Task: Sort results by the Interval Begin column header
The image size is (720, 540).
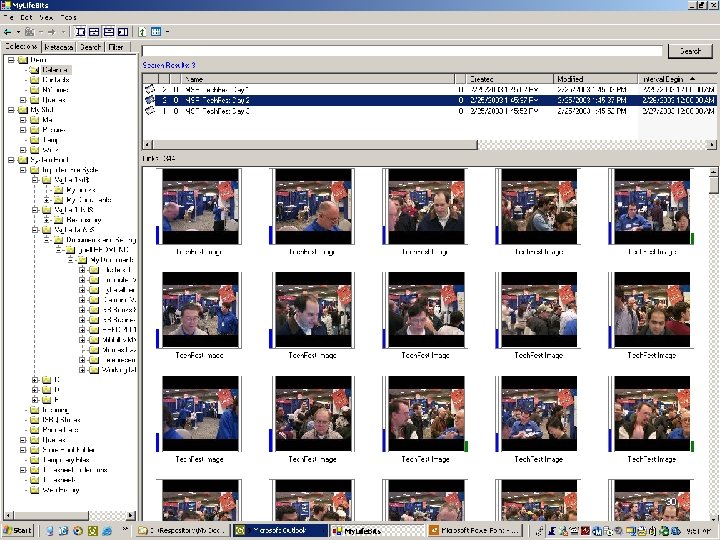Action: point(677,79)
